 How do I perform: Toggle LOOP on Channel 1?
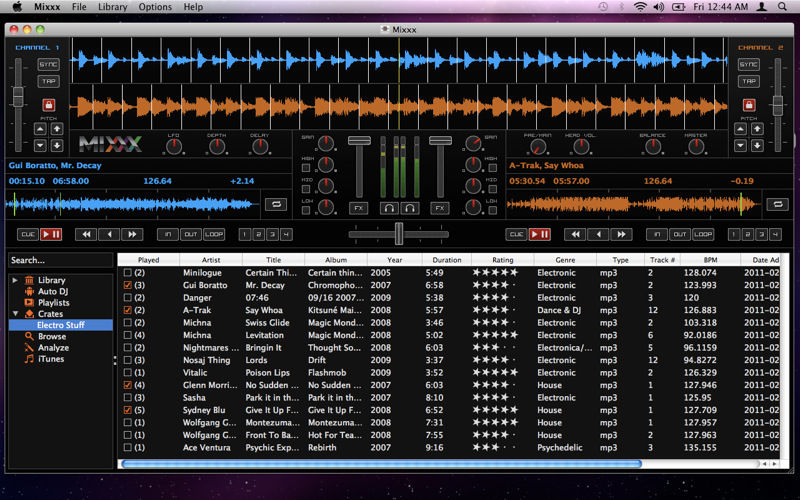click(214, 234)
